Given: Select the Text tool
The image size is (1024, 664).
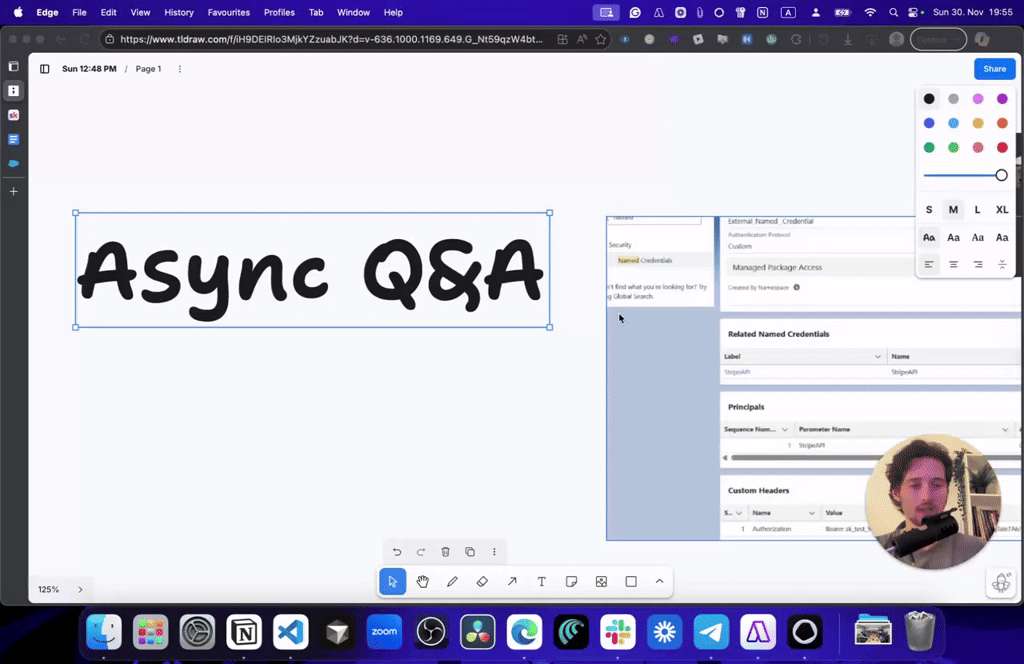Looking at the screenshot, I should (541, 581).
